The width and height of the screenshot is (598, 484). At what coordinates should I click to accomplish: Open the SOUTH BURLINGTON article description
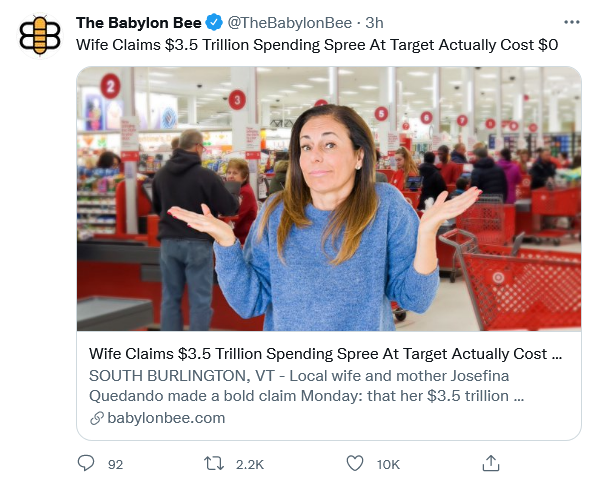pyautogui.click(x=306, y=386)
